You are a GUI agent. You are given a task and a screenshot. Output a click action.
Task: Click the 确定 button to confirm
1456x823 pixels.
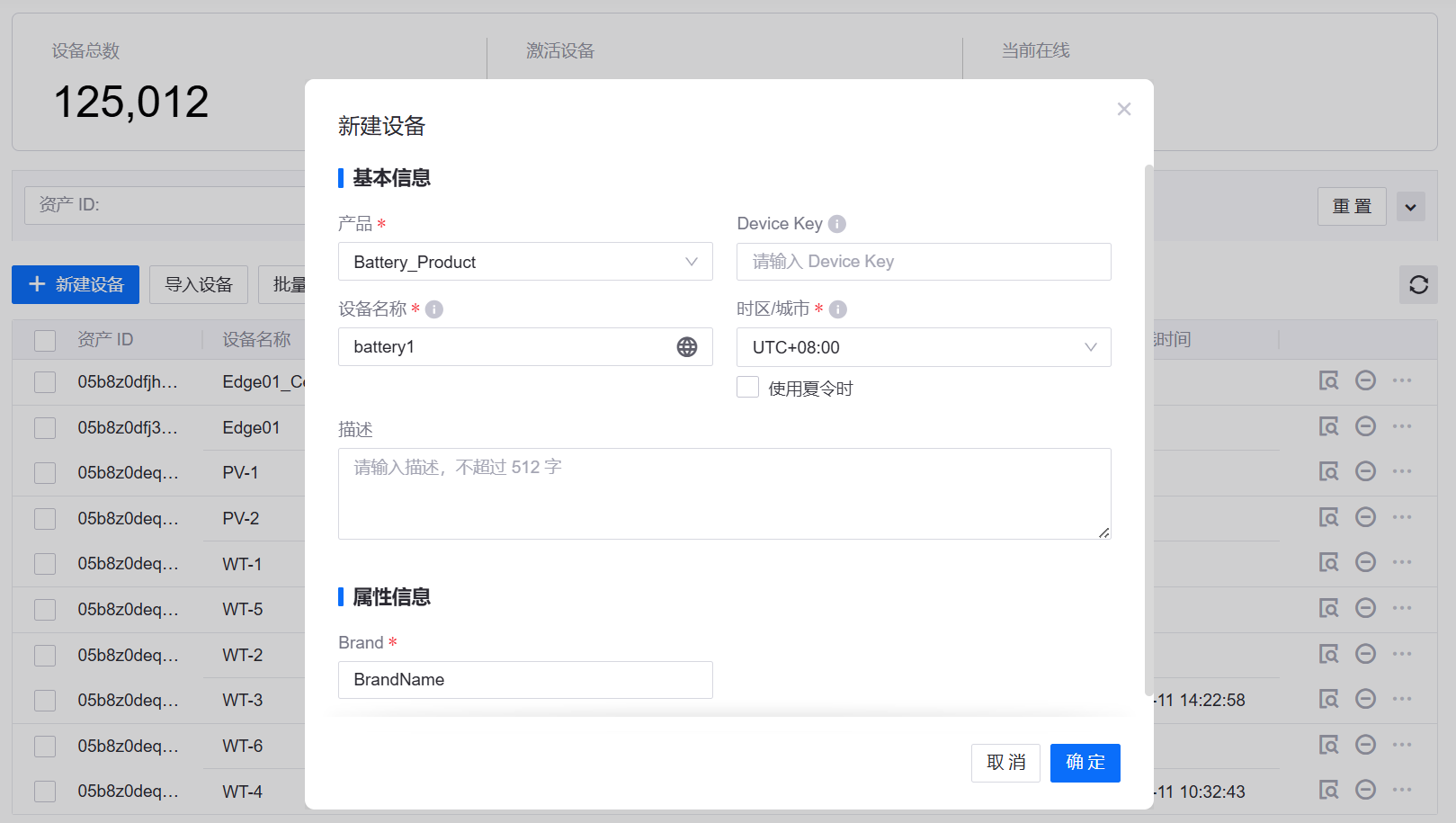click(x=1085, y=763)
